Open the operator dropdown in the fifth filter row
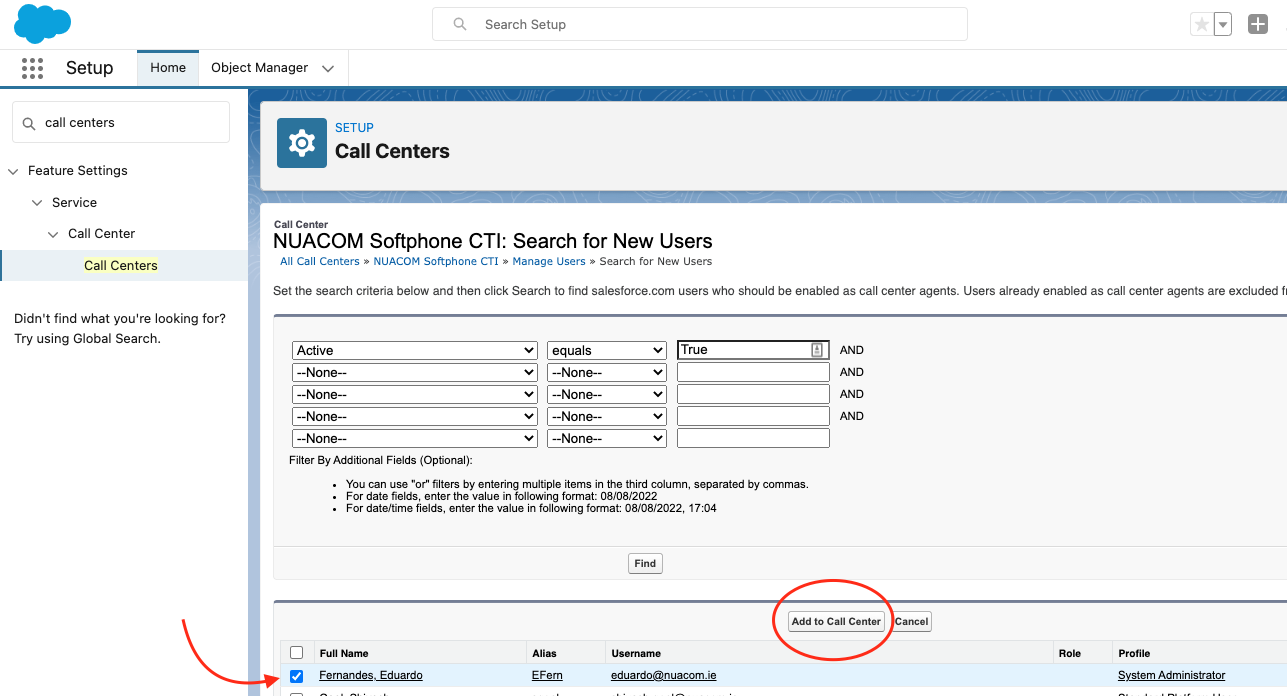 (607, 439)
